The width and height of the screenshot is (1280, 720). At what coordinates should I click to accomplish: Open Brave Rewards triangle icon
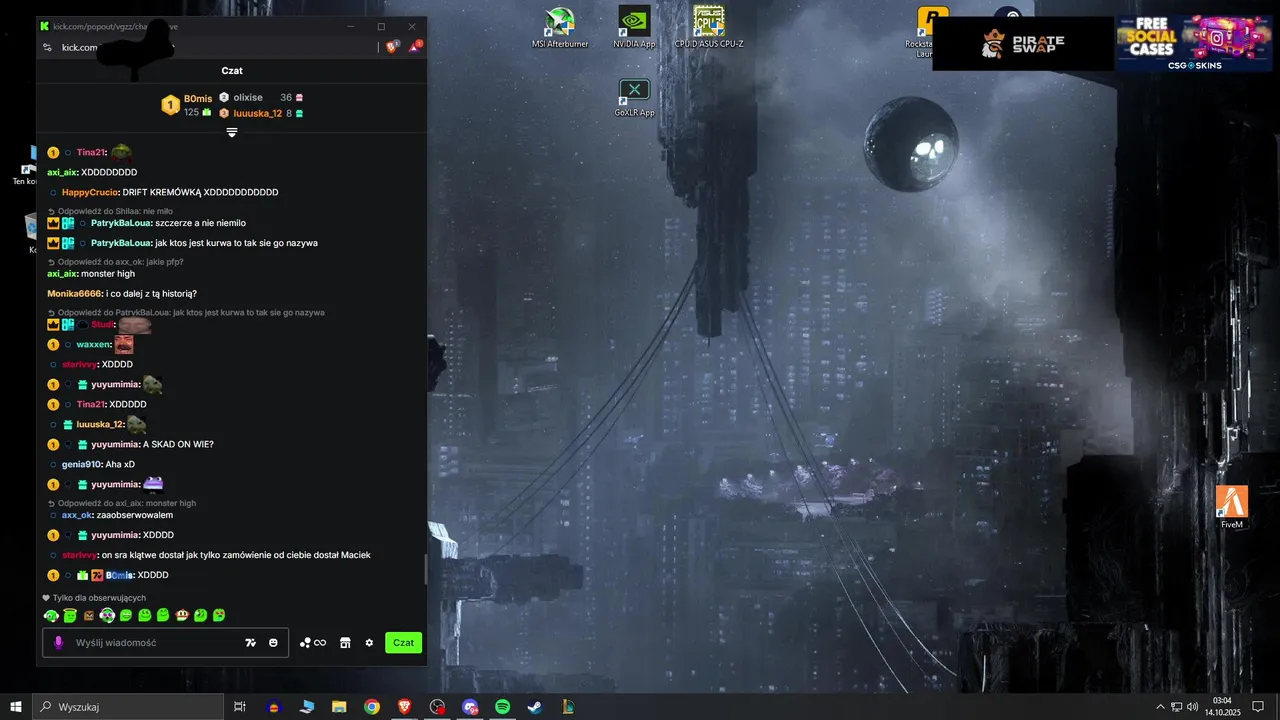tap(415, 46)
